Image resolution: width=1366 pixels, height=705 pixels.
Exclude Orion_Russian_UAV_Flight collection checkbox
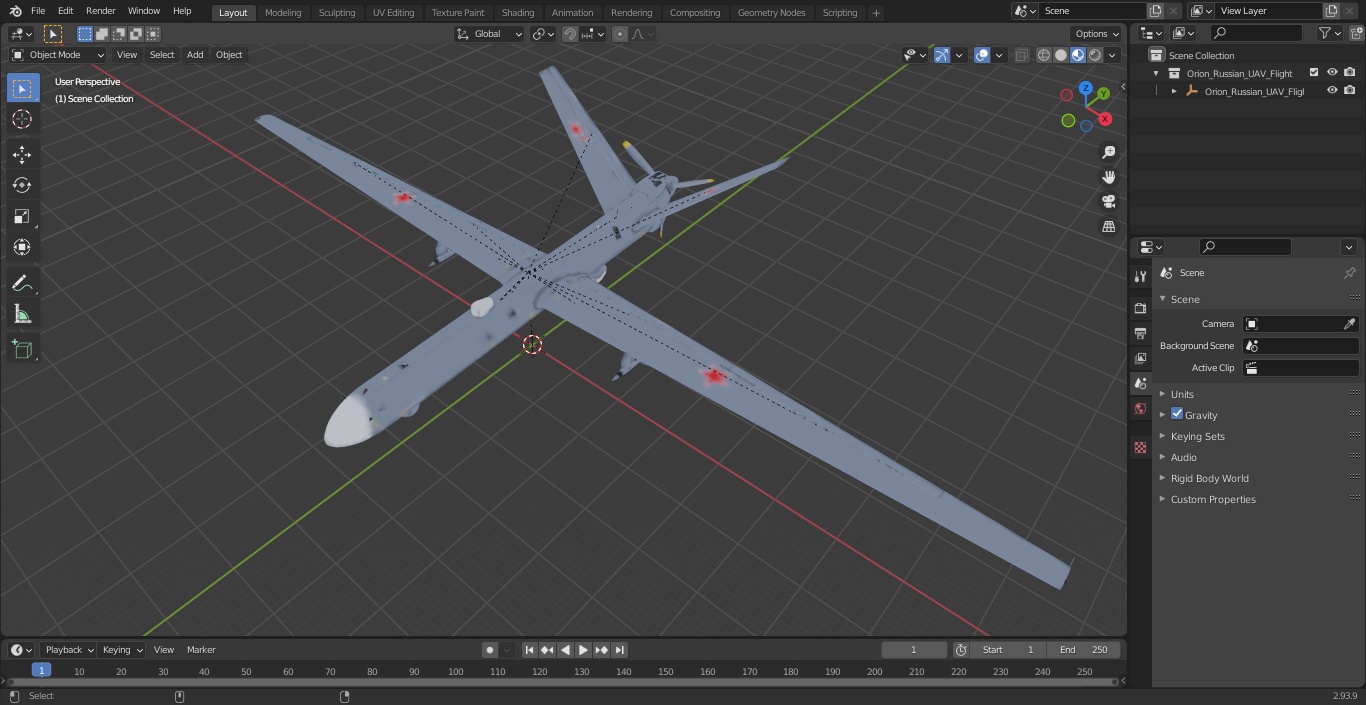coord(1314,73)
